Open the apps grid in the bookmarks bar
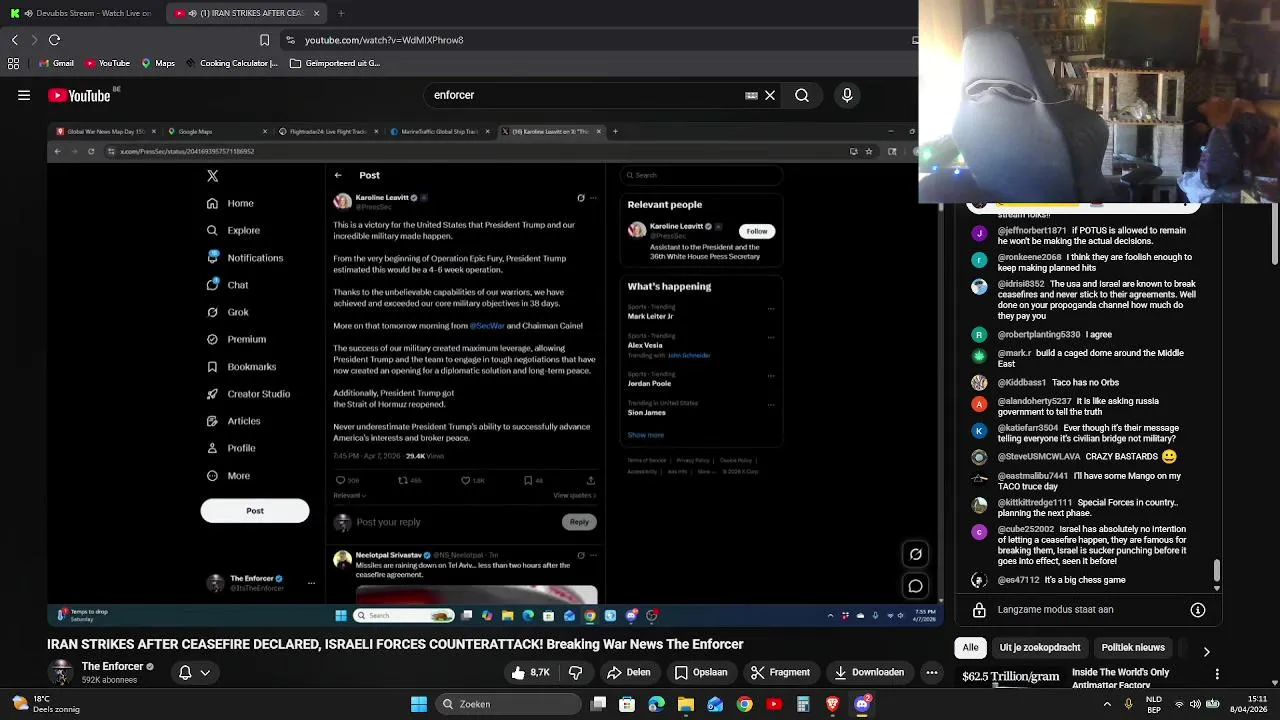Screen dimensions: 1280x720 [14, 63]
